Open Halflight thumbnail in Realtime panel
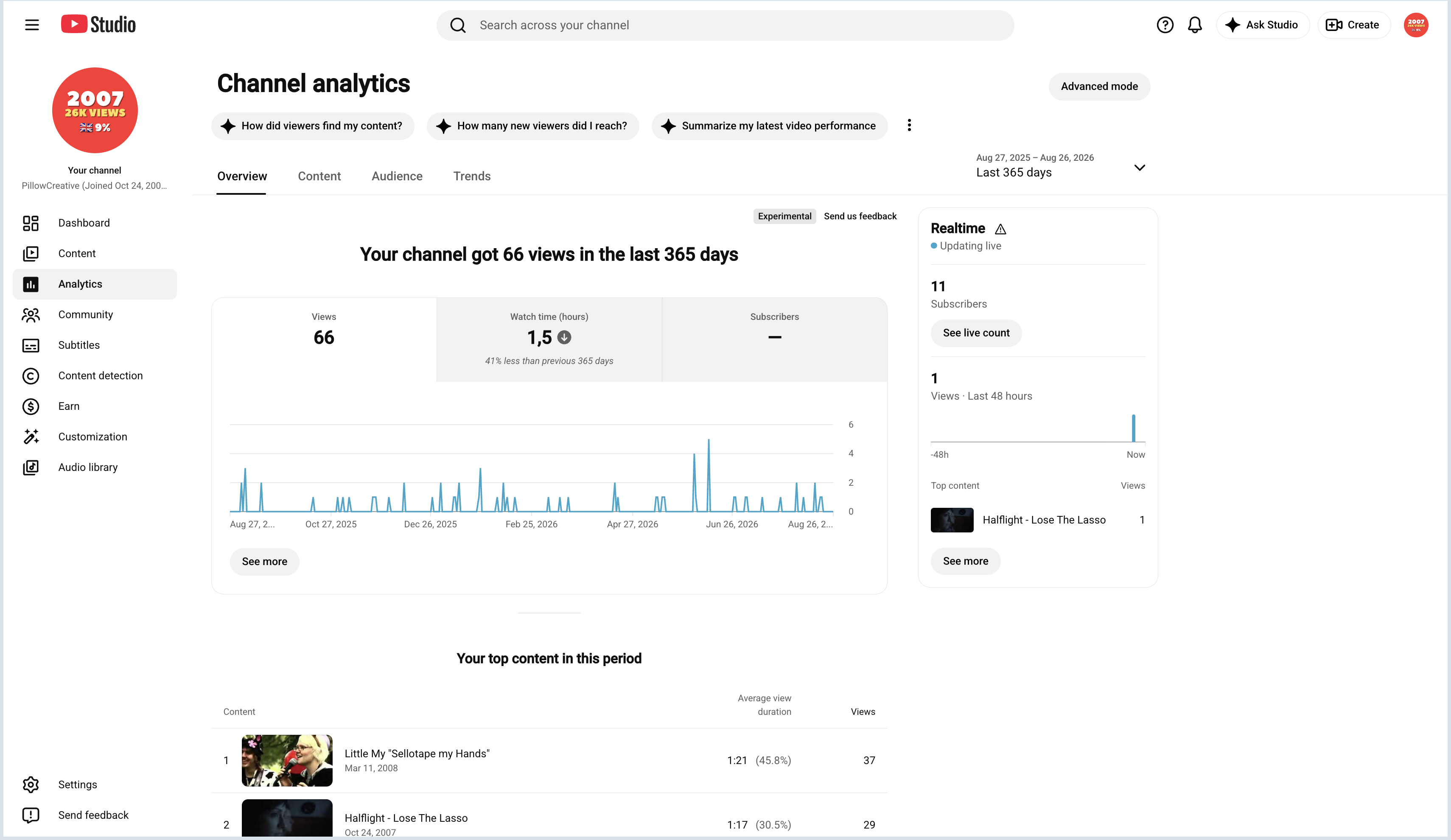This screenshot has height=840, width=1451. pyautogui.click(x=952, y=520)
